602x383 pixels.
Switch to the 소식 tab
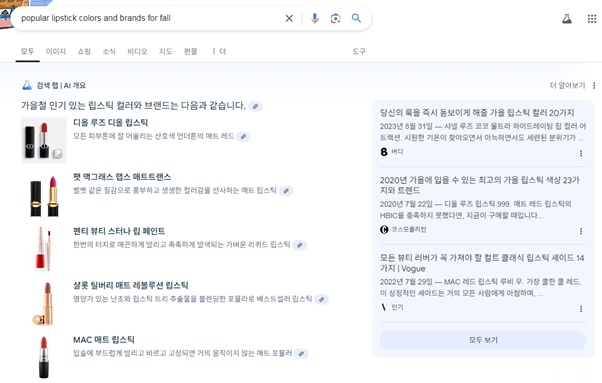click(109, 51)
